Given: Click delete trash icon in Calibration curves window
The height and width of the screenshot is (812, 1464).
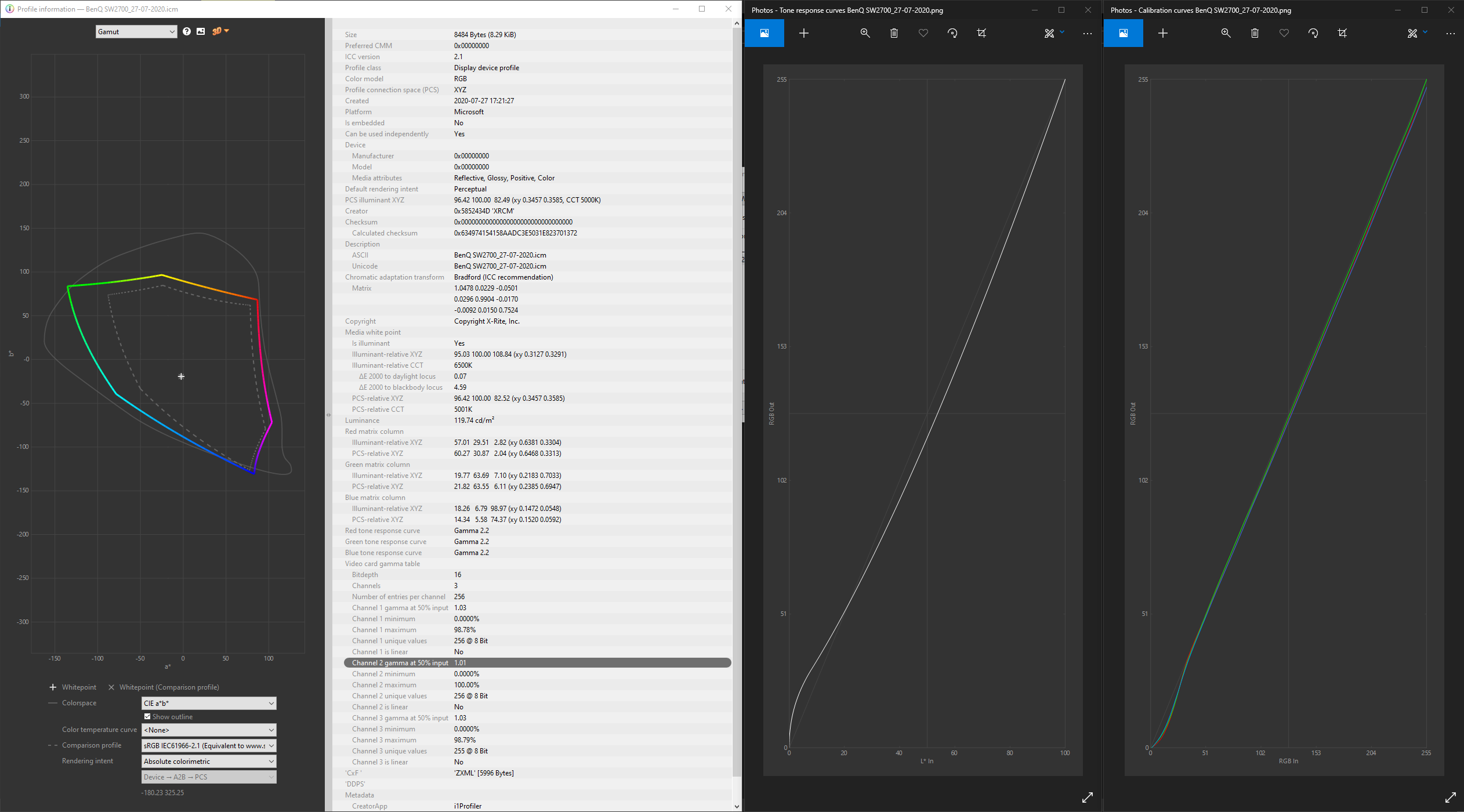Looking at the screenshot, I should [1255, 33].
